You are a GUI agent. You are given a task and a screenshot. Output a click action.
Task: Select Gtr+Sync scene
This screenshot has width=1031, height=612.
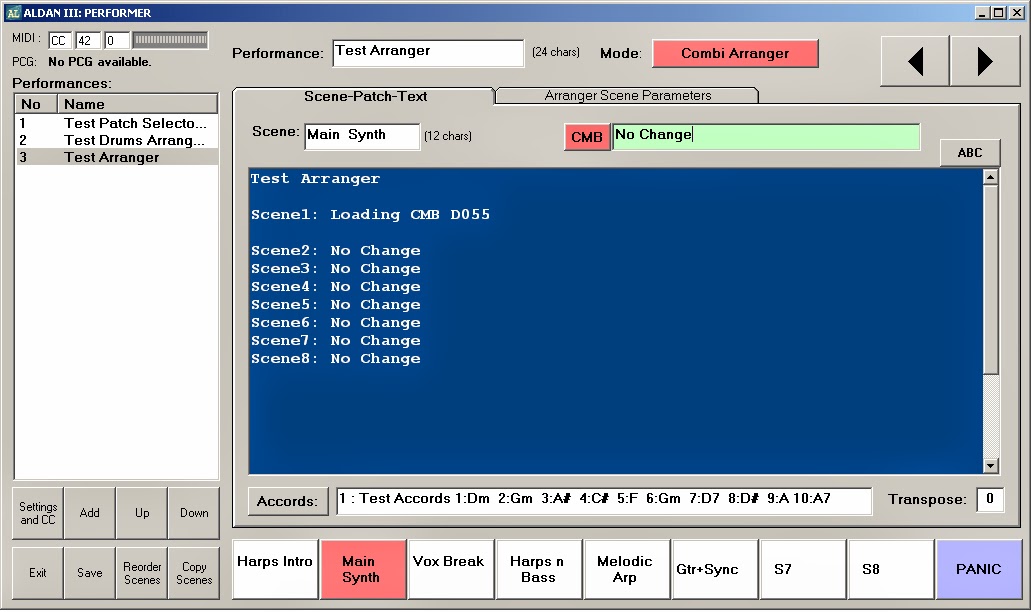pyautogui.click(x=715, y=569)
